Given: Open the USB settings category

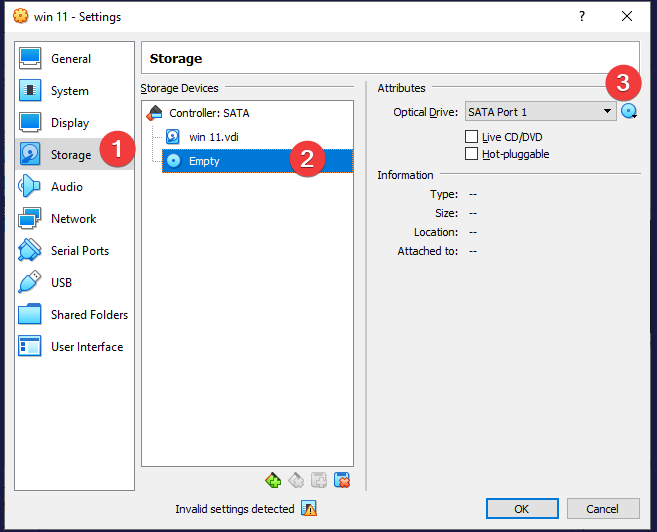Looking at the screenshot, I should pos(63,283).
